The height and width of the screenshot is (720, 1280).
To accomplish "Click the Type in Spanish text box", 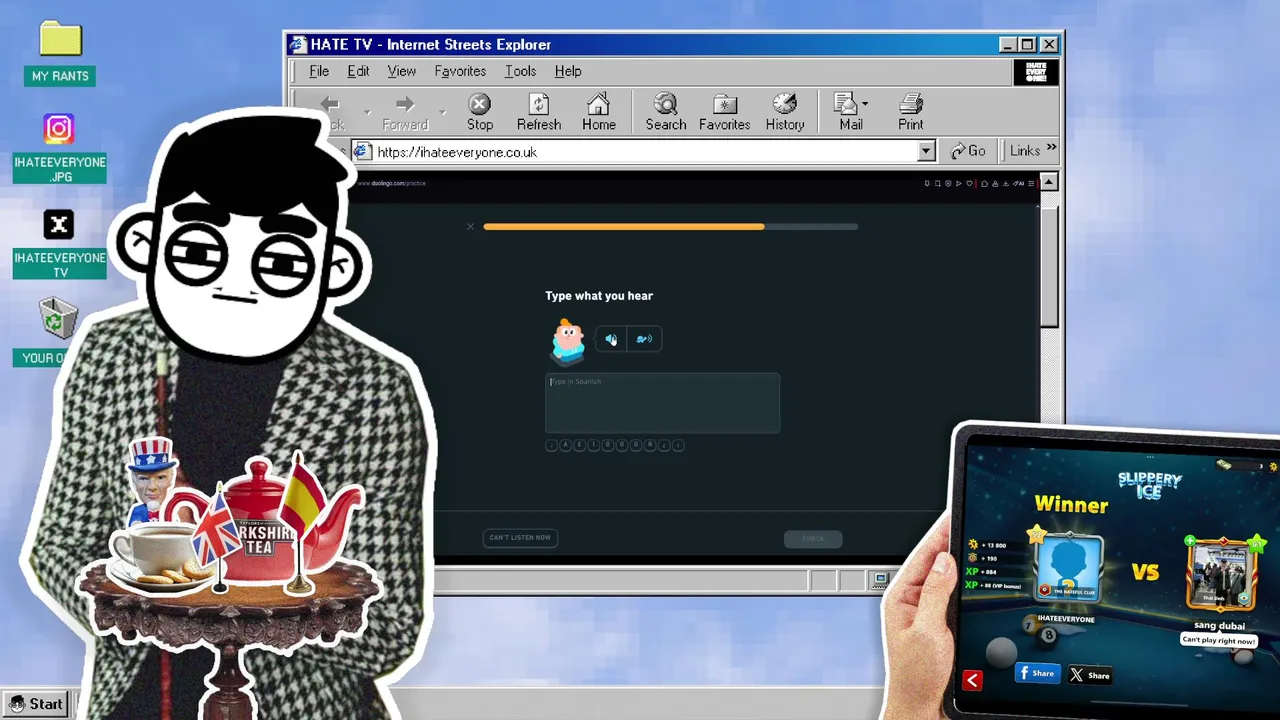I will pyautogui.click(x=662, y=403).
